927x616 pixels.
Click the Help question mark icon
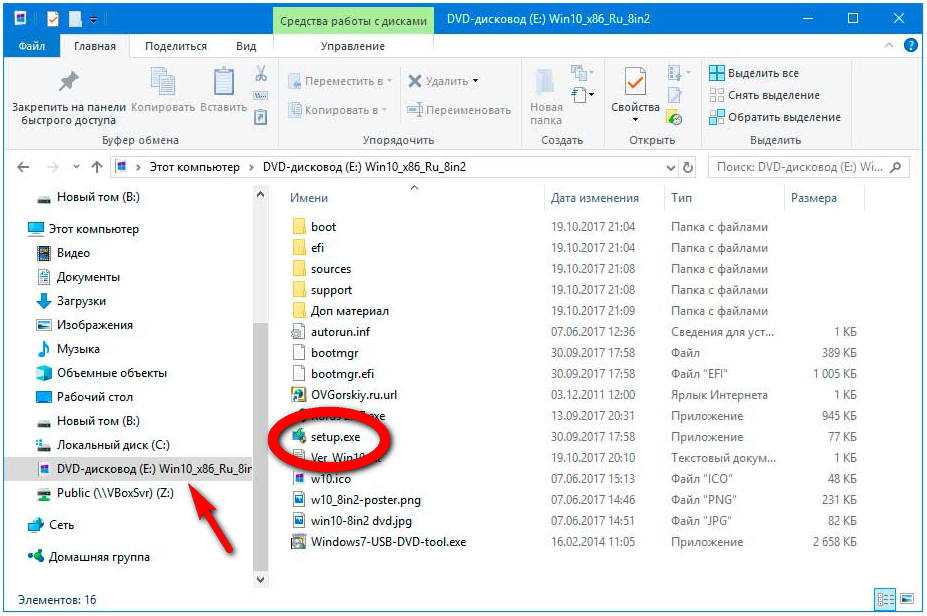910,45
